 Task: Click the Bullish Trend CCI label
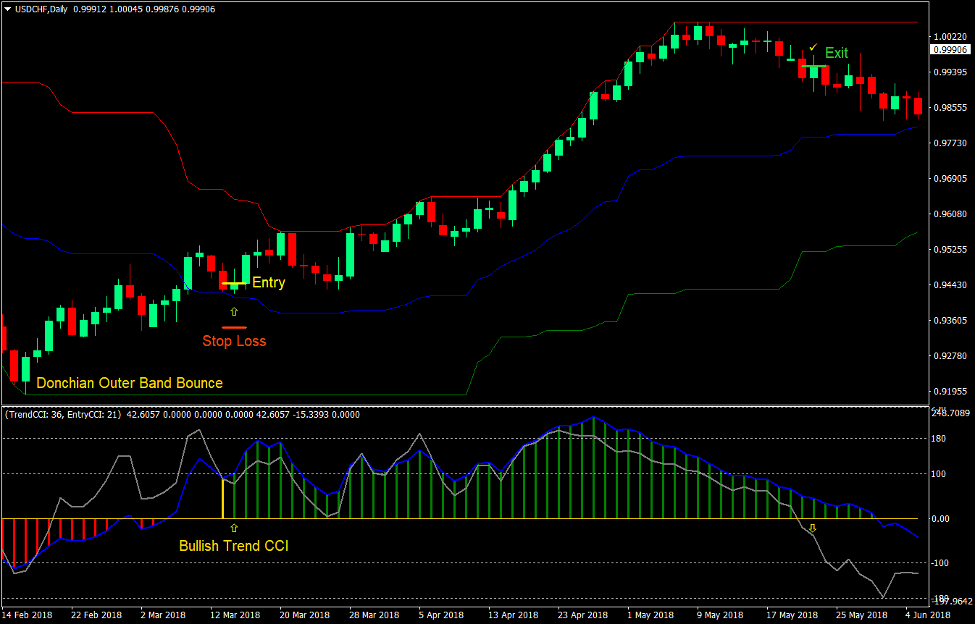(234, 546)
